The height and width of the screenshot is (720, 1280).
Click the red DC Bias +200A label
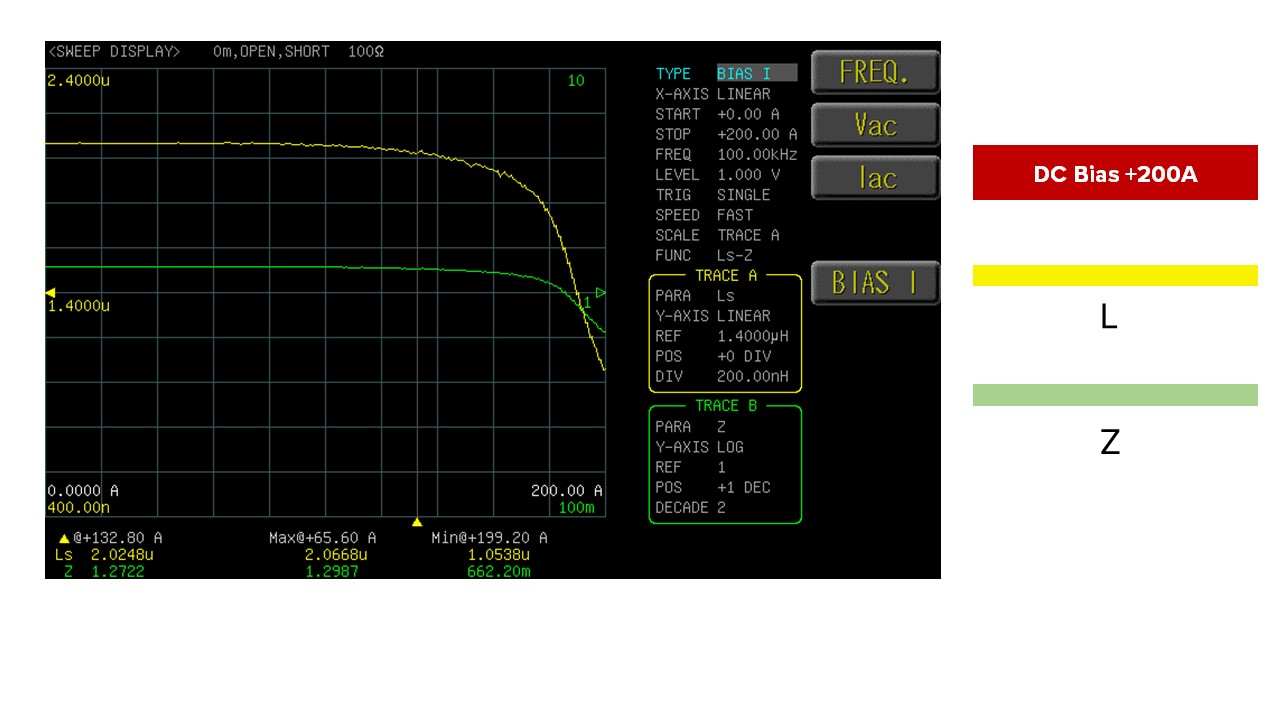click(1115, 173)
